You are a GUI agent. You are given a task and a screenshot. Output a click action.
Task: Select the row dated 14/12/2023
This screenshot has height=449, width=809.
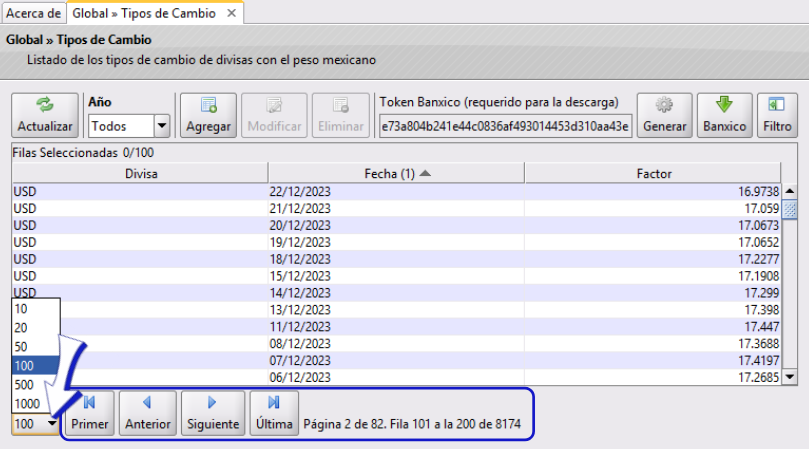coord(396,293)
